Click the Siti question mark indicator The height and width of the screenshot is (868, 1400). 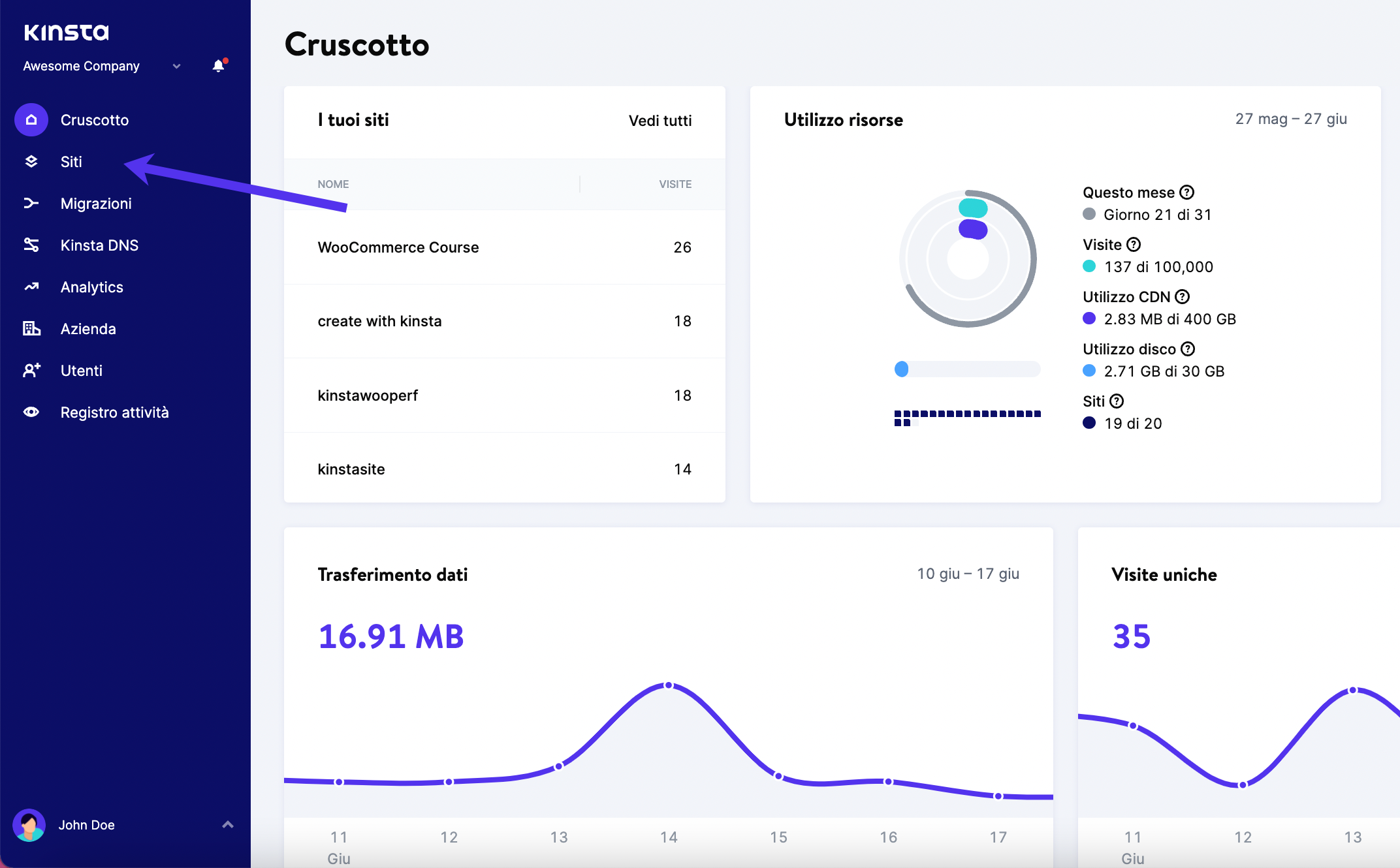coord(1117,401)
